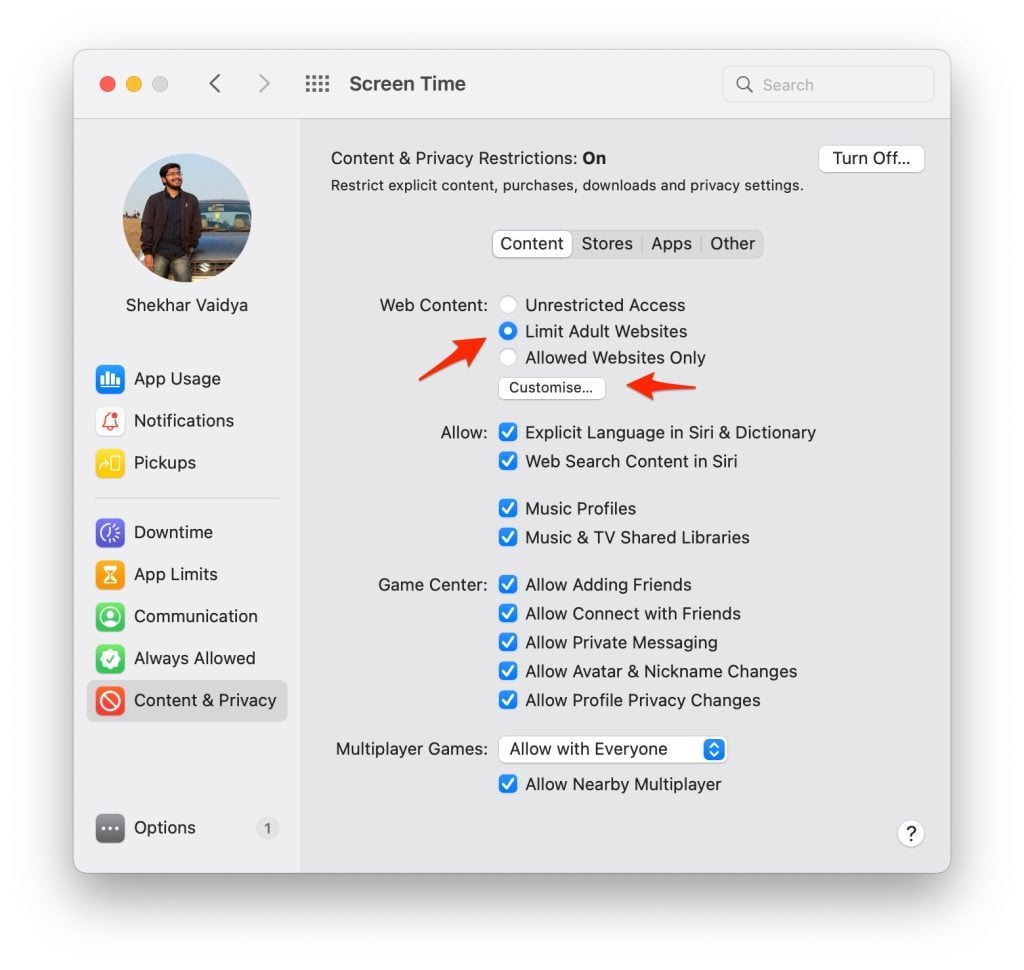Open the Options ellipsis icon
Viewport: 1024px width, 970px height.
[x=110, y=828]
